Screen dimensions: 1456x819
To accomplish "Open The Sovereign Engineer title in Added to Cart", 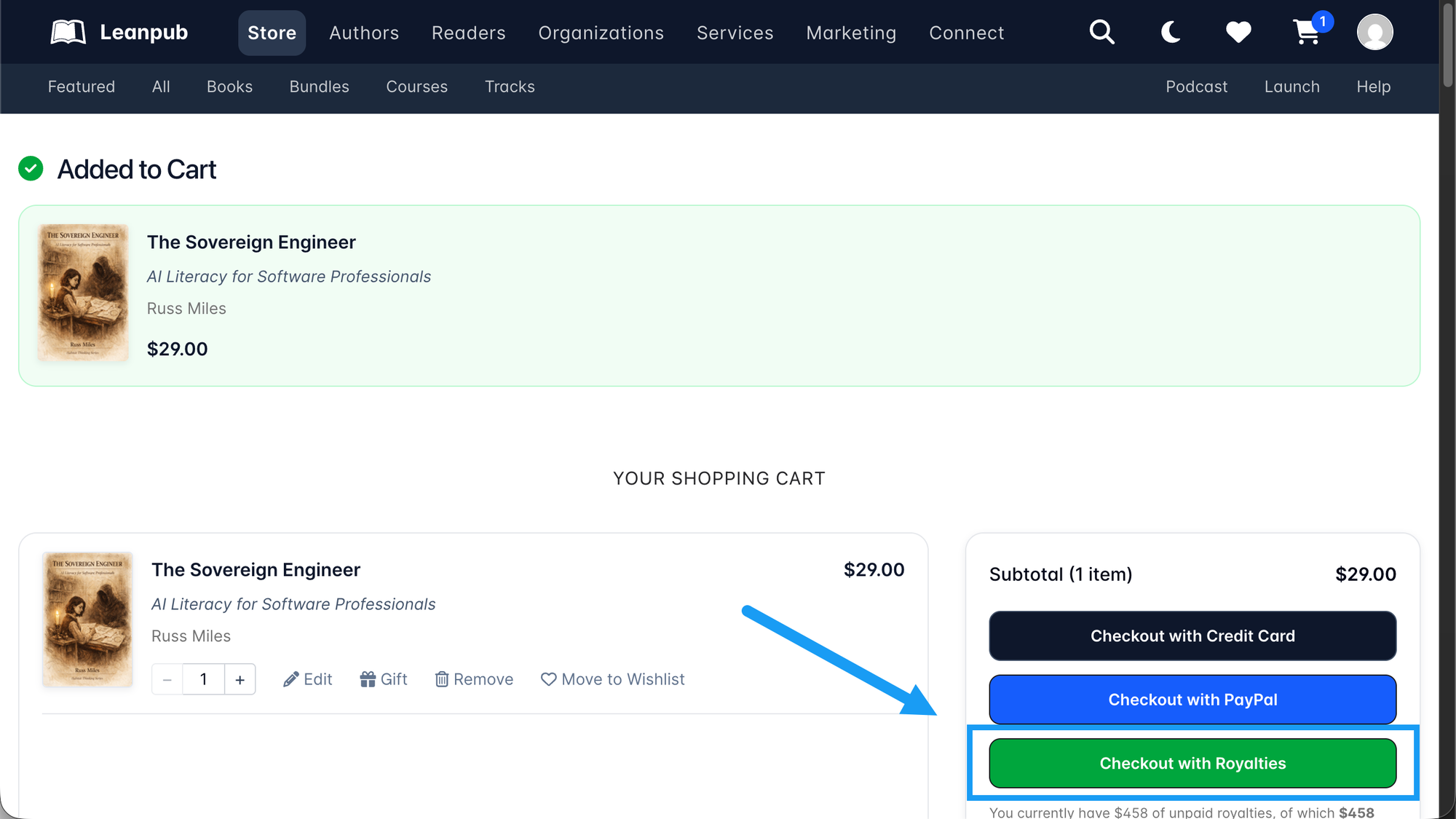I will point(251,242).
